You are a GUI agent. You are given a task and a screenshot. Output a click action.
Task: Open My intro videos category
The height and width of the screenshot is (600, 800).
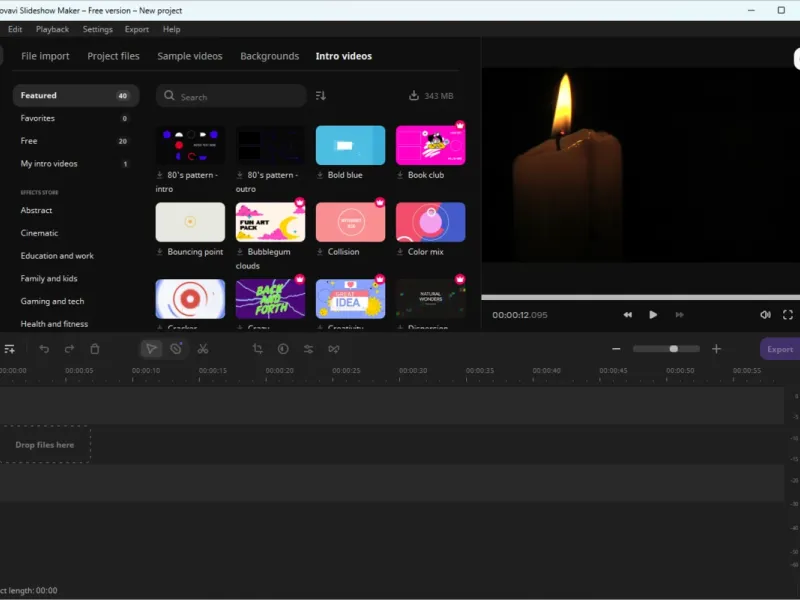point(76,164)
